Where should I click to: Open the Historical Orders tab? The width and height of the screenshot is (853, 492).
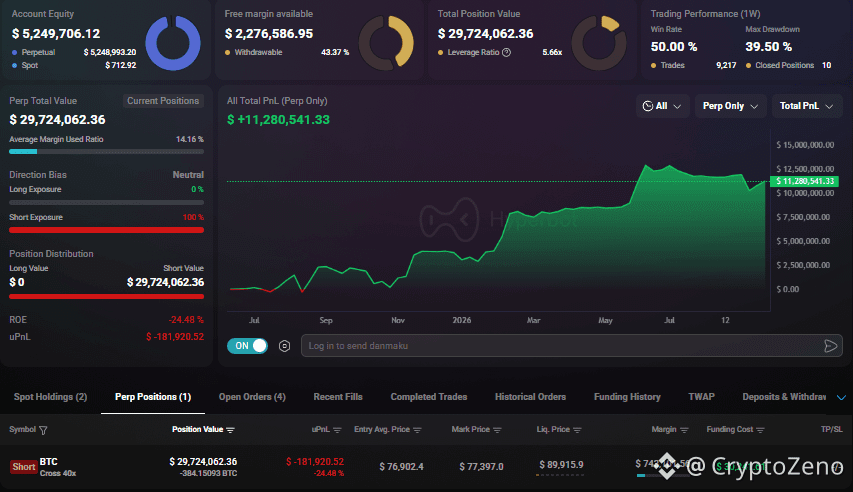(530, 397)
